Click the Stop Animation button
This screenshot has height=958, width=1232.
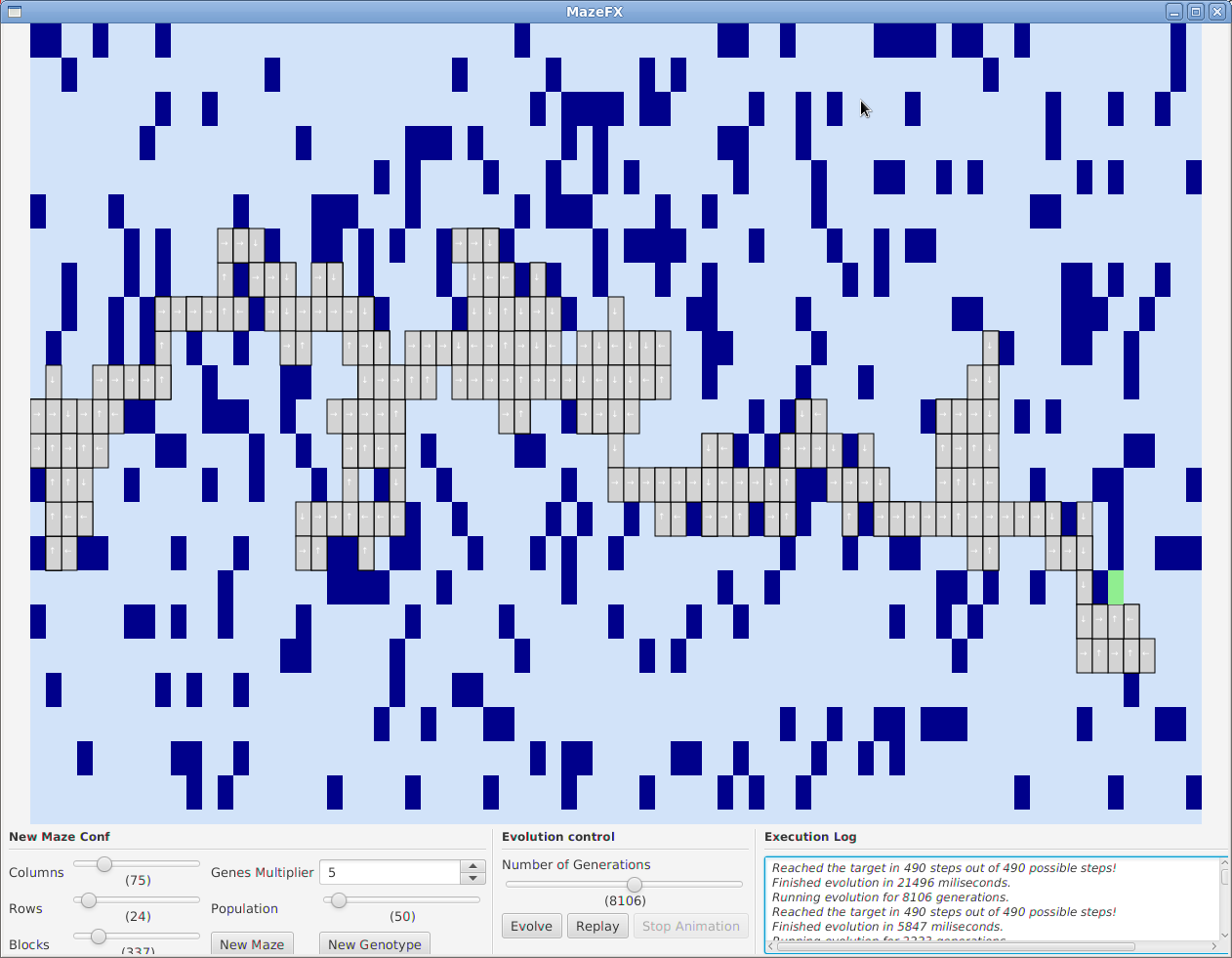click(x=691, y=926)
